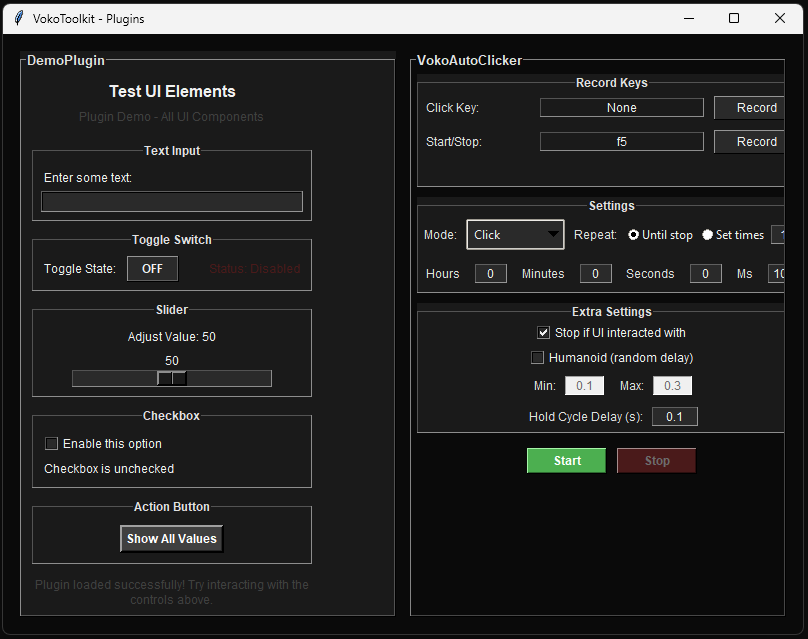Click the Min delay field
The width and height of the screenshot is (808, 639).
(x=584, y=385)
